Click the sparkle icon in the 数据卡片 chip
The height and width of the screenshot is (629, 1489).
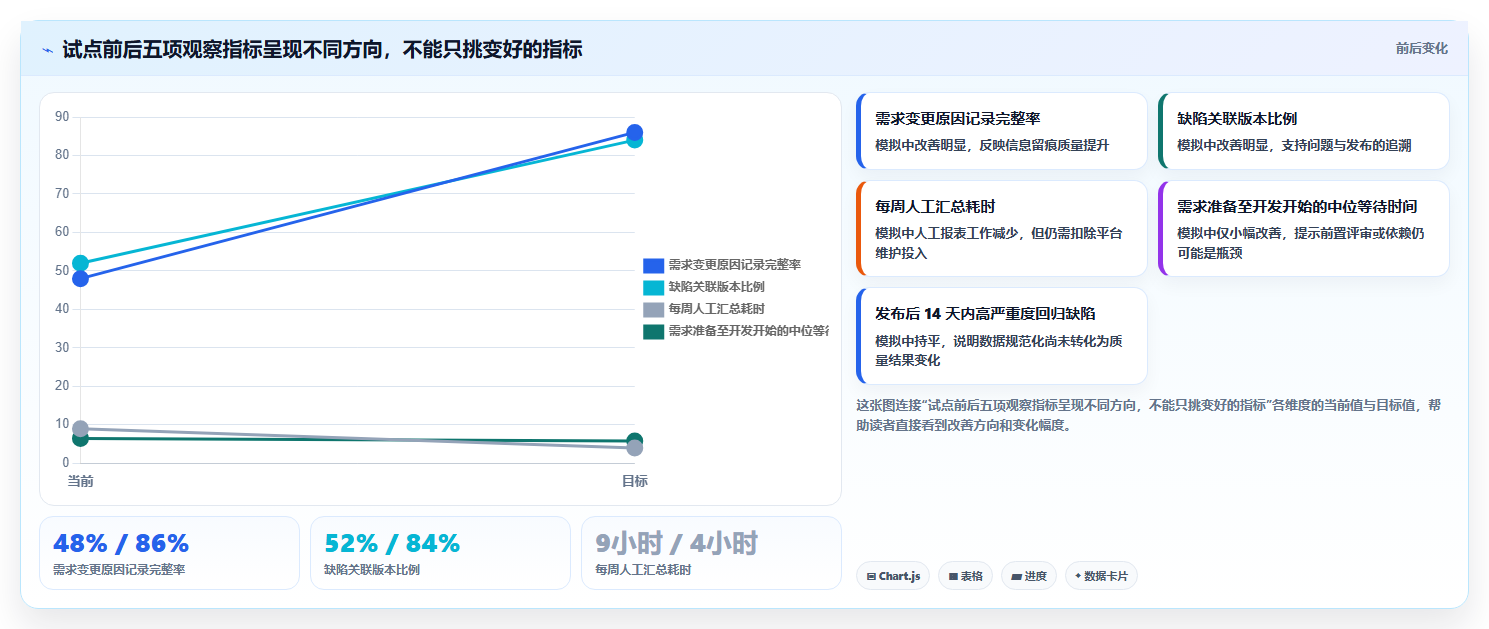(1078, 576)
